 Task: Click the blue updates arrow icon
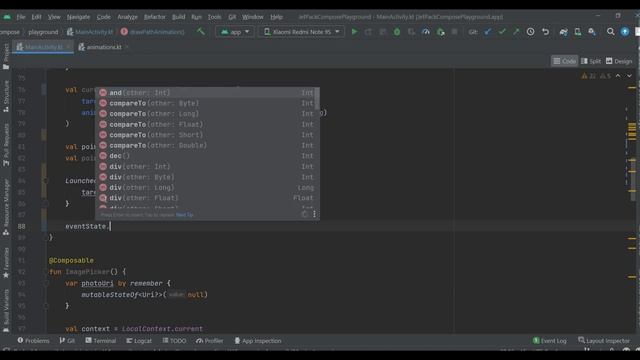tap(625, 32)
